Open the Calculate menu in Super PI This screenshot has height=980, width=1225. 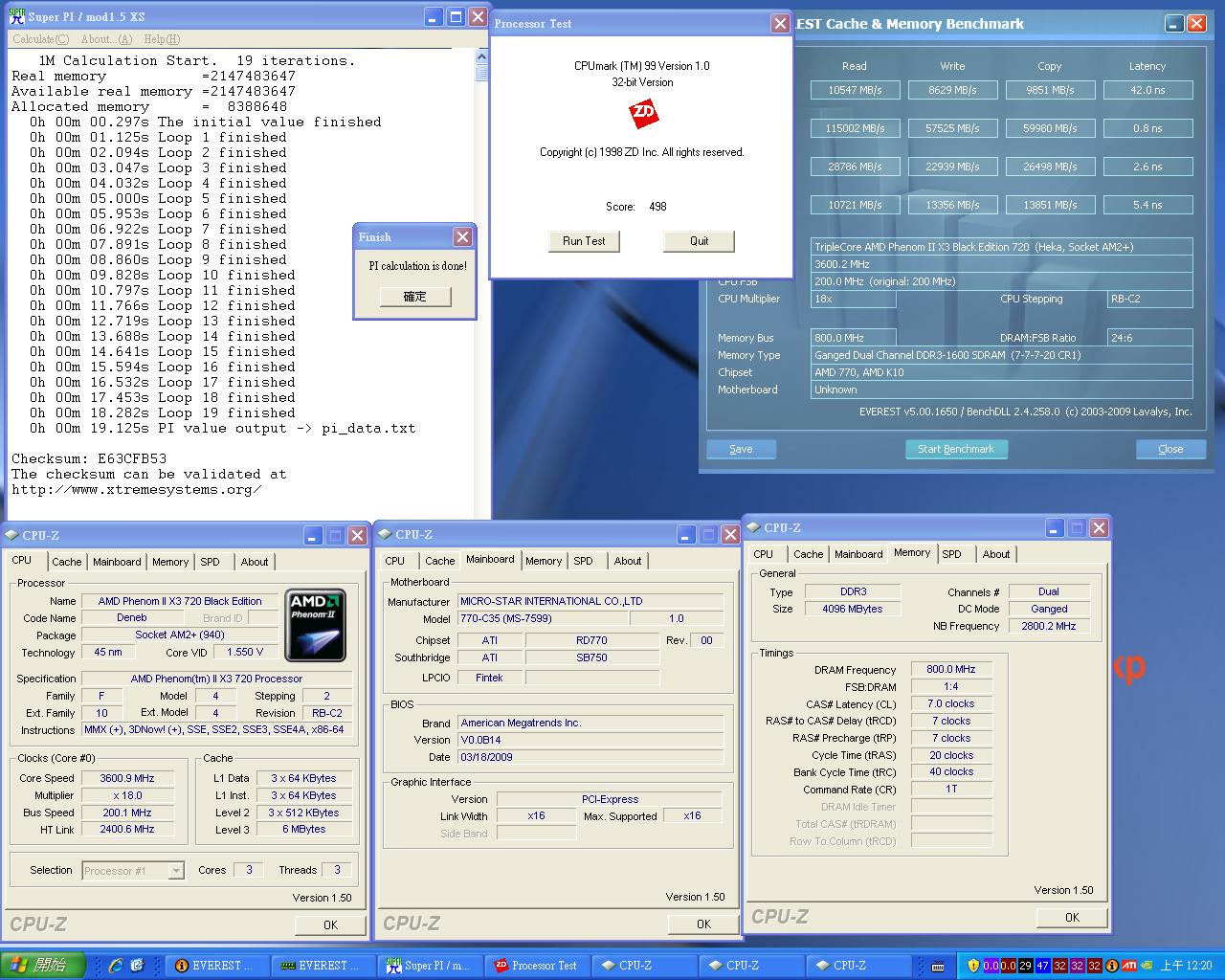point(40,39)
